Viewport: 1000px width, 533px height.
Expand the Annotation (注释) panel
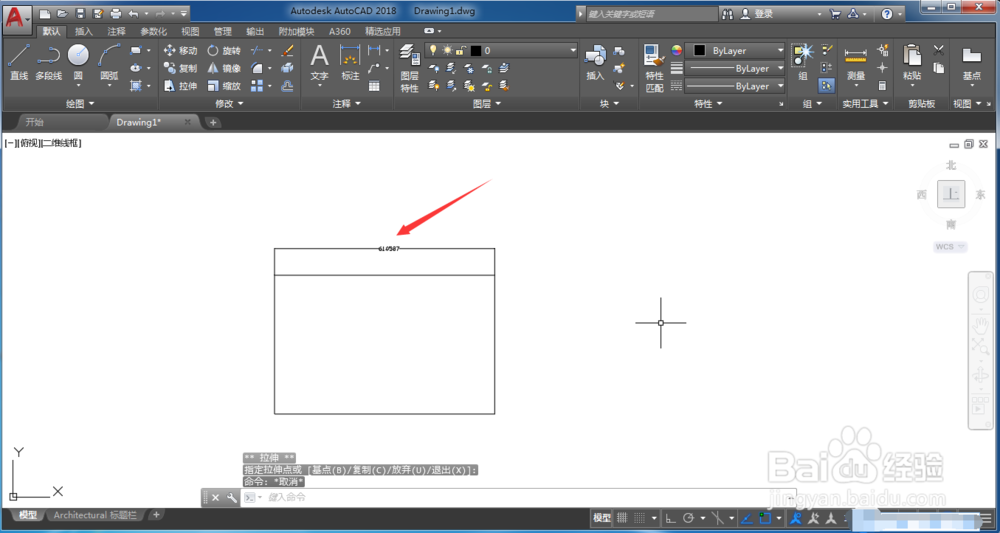pos(346,103)
